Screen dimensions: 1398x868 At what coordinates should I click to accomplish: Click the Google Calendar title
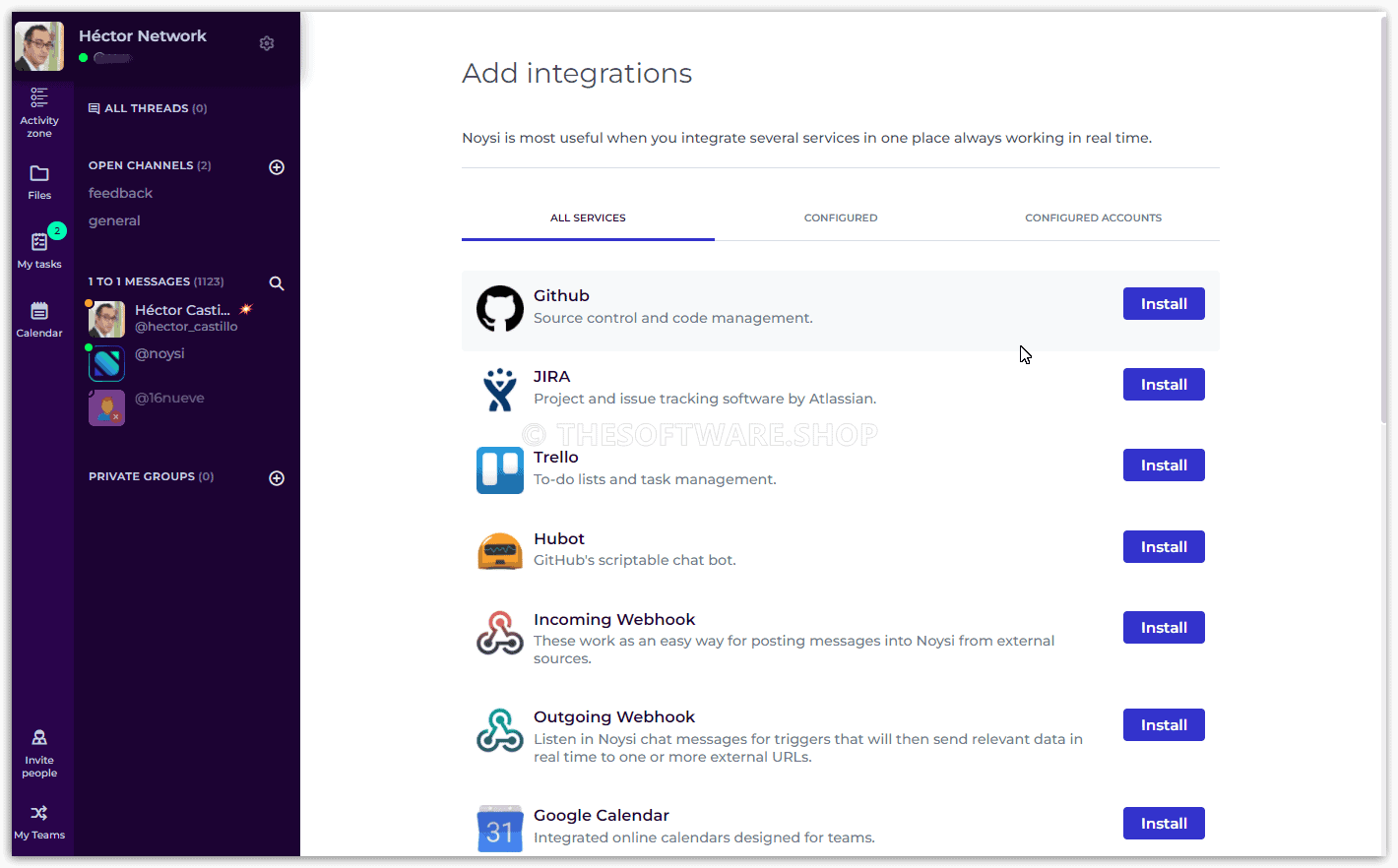click(x=602, y=816)
